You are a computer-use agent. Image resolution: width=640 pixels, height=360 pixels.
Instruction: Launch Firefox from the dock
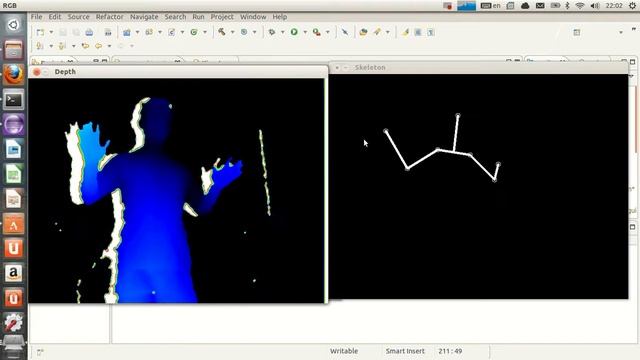click(13, 74)
